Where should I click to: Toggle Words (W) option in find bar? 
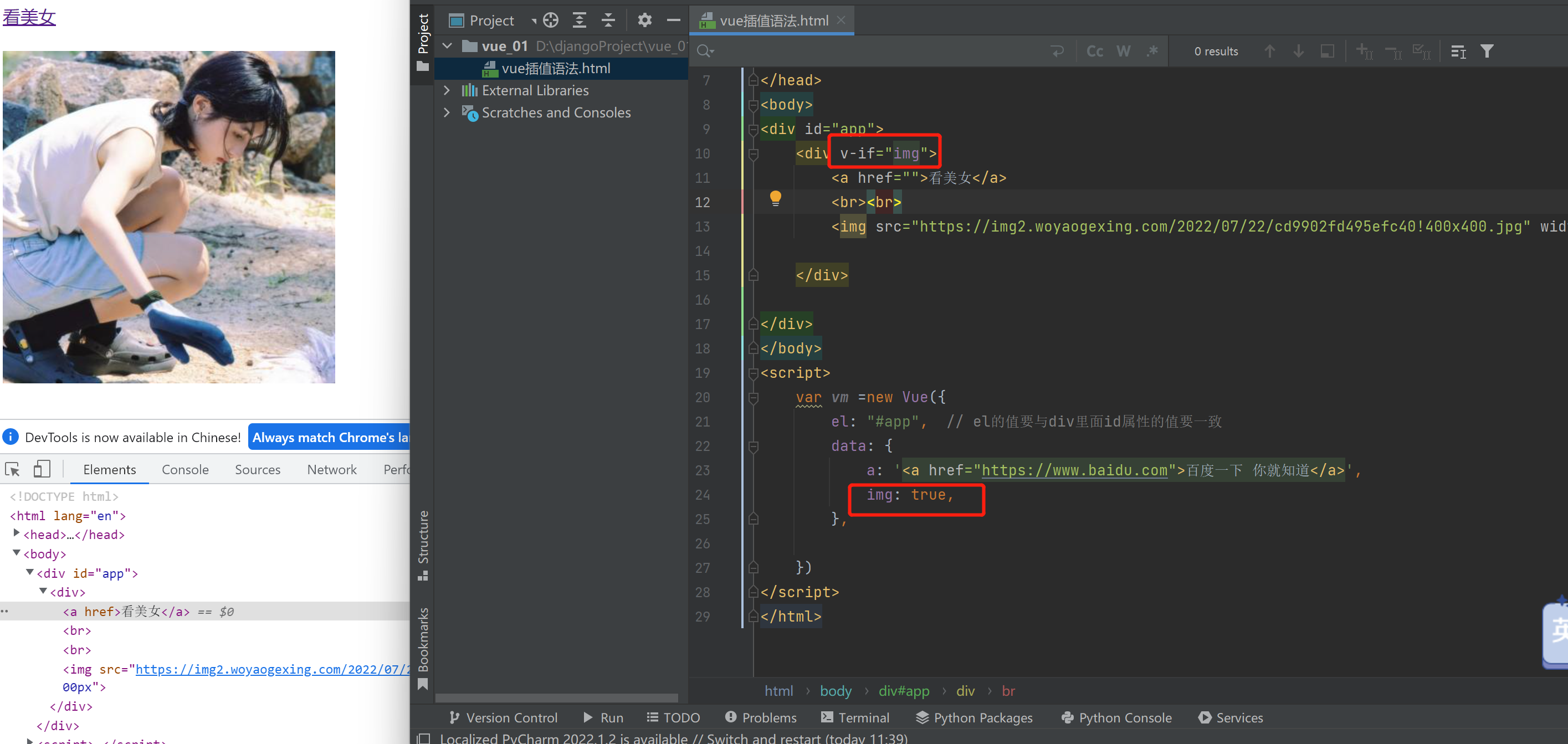tap(1123, 51)
